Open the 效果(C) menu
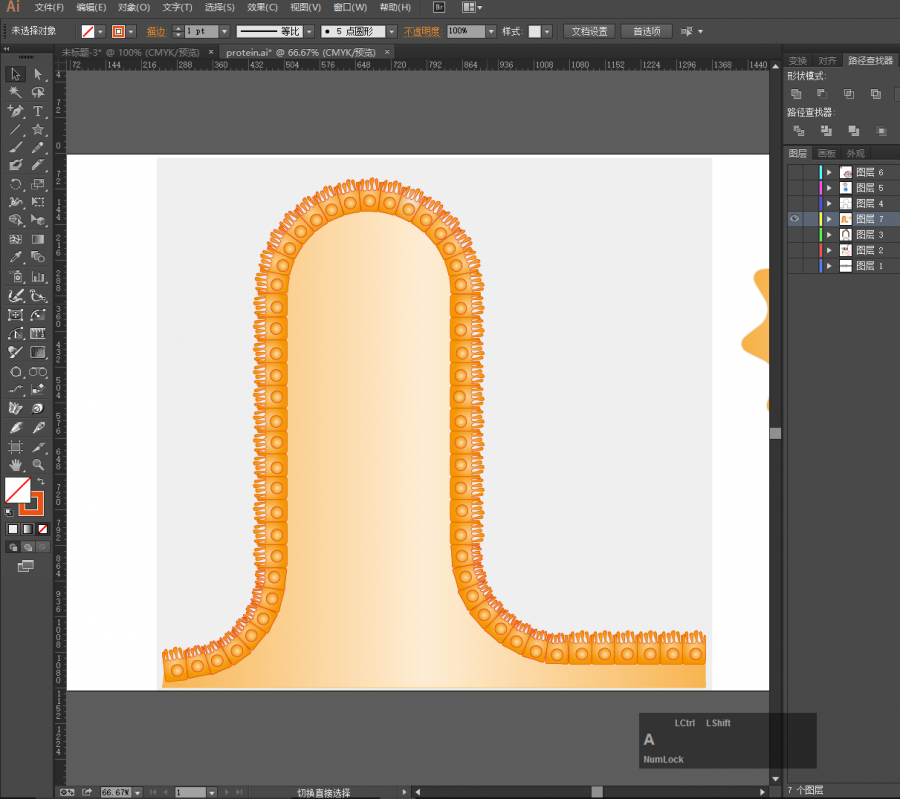Screen dimensions: 900x799 click(262, 7)
